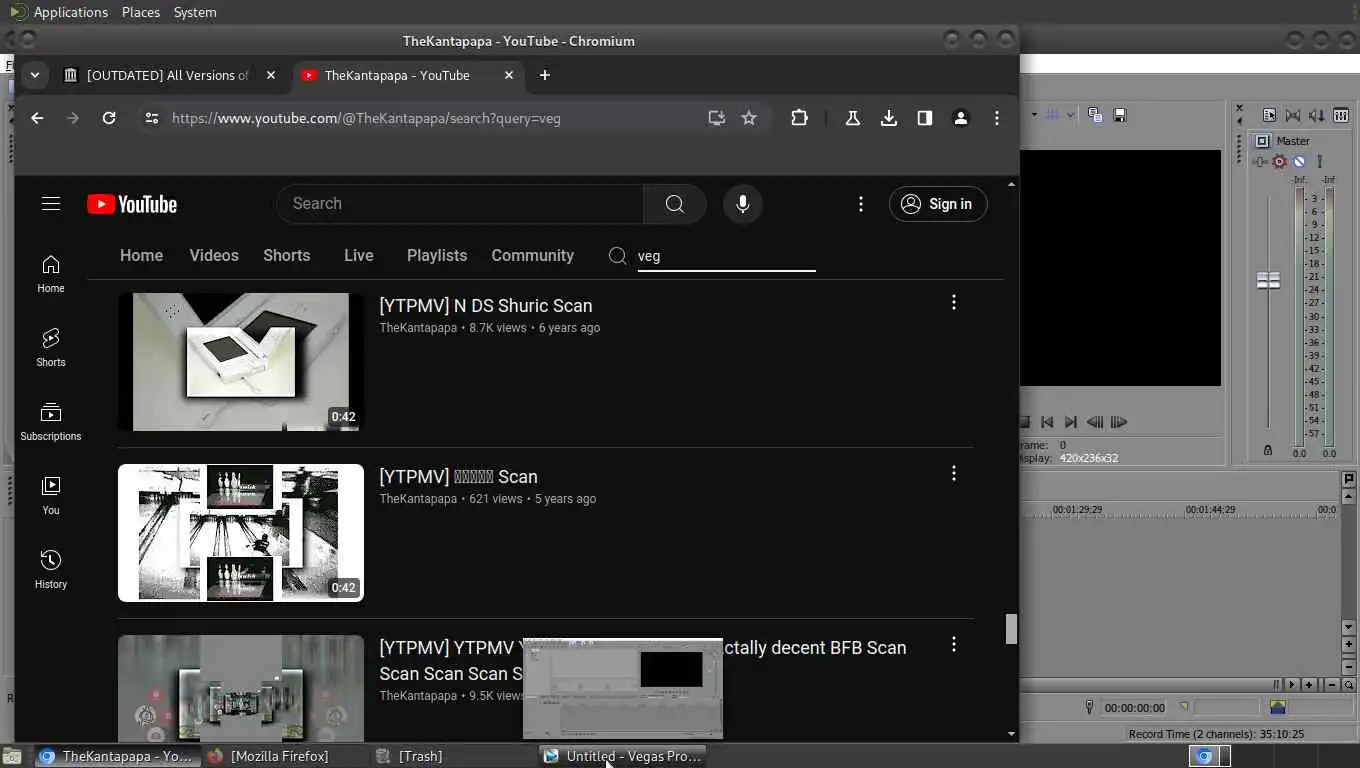Click the YouTube page vertical scrollbar thumb
This screenshot has height=768, width=1360.
(1011, 629)
